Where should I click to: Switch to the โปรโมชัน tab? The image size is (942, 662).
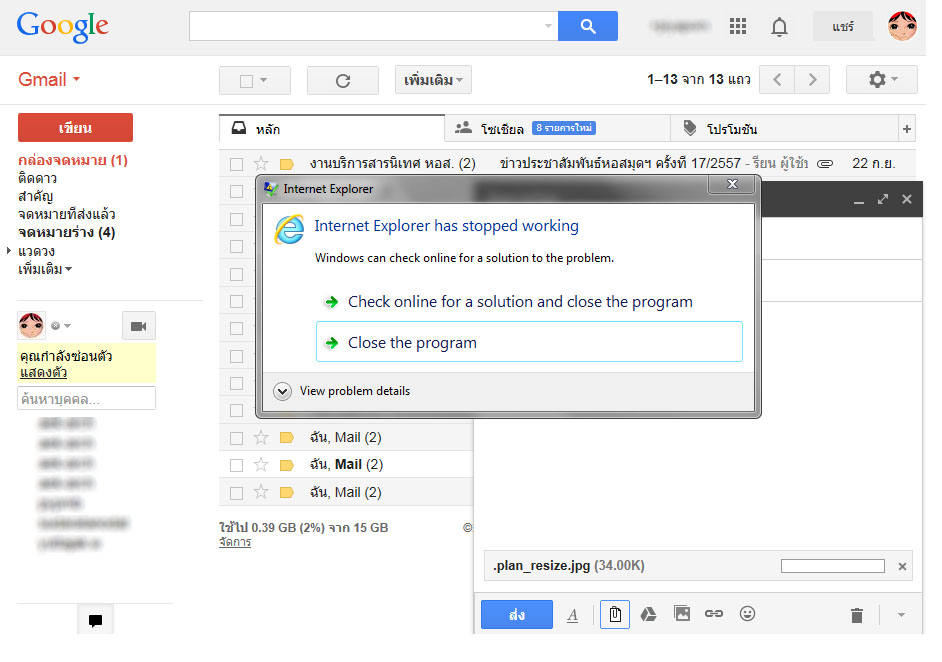tap(783, 129)
